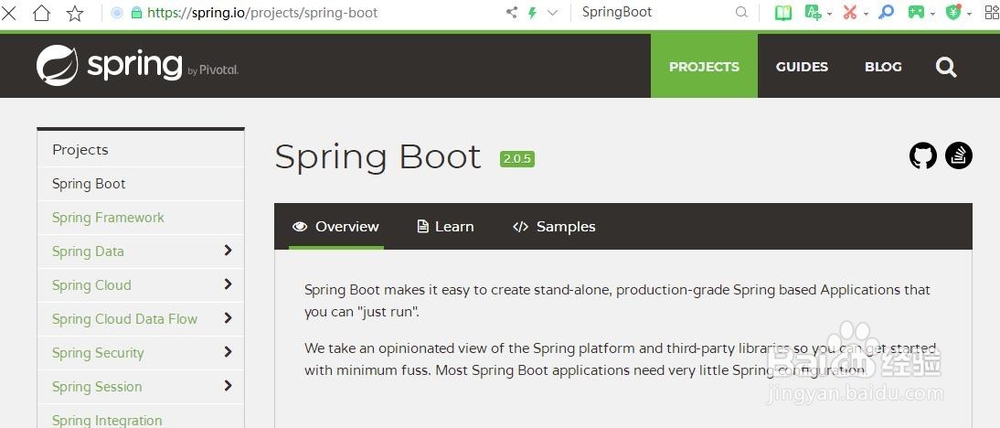
Task: Click the red scissors screenshot icon
Action: pos(850,13)
